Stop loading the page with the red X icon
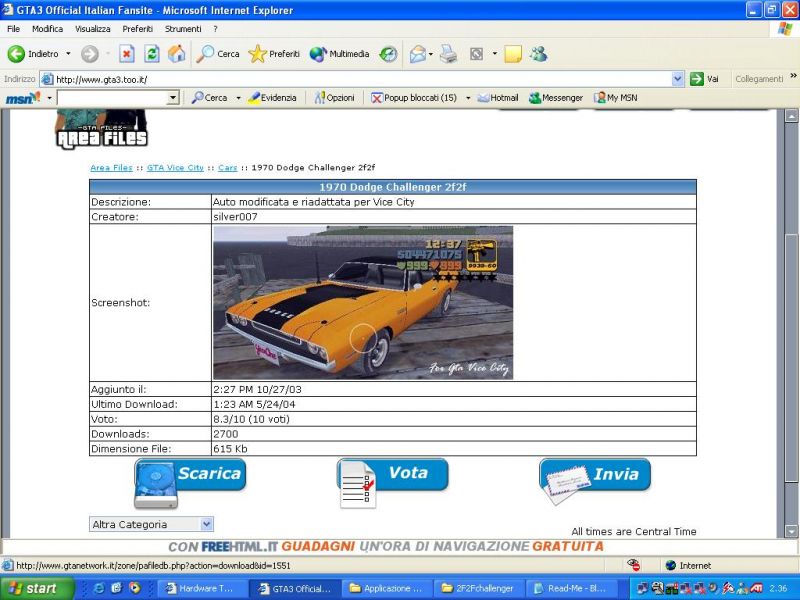 [127, 54]
